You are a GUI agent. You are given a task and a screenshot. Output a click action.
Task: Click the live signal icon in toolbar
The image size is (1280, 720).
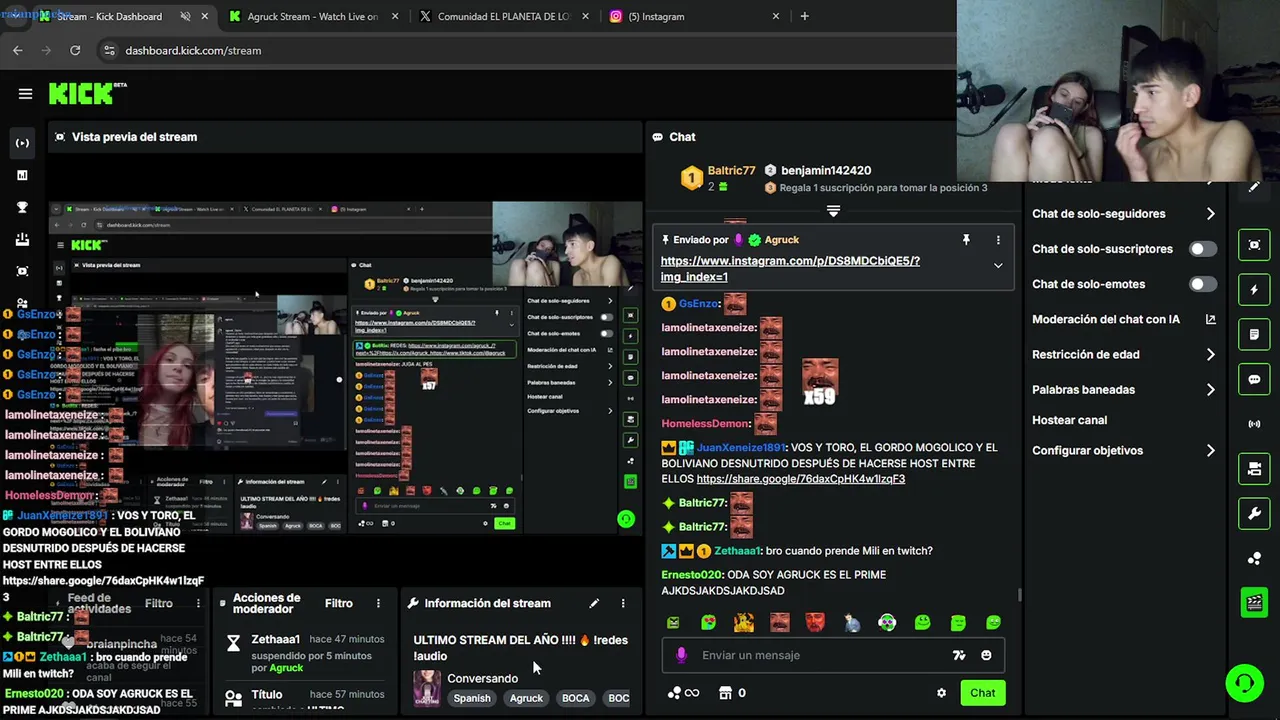tap(1254, 424)
